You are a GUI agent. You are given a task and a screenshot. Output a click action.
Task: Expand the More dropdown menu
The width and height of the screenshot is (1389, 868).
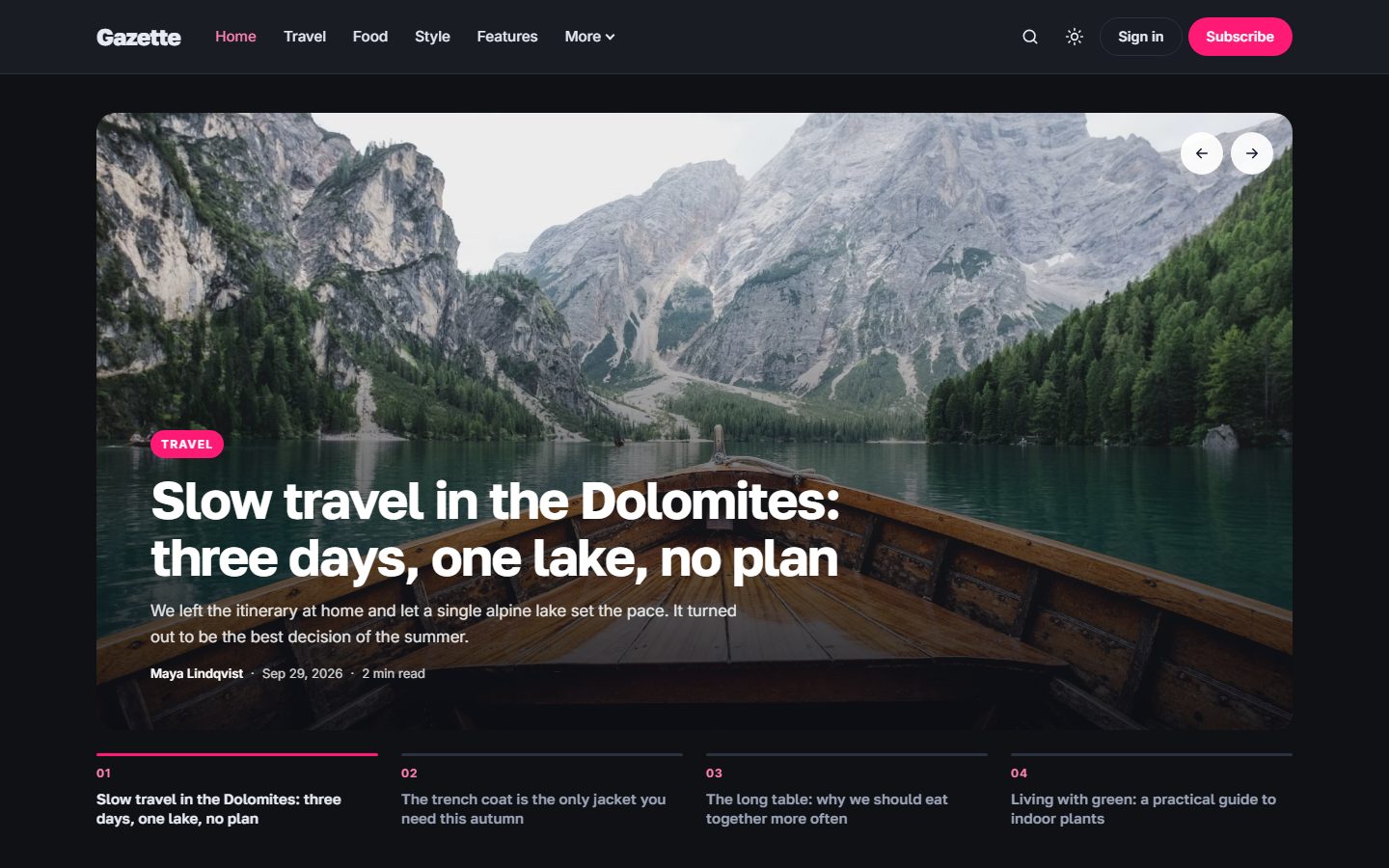click(x=589, y=37)
